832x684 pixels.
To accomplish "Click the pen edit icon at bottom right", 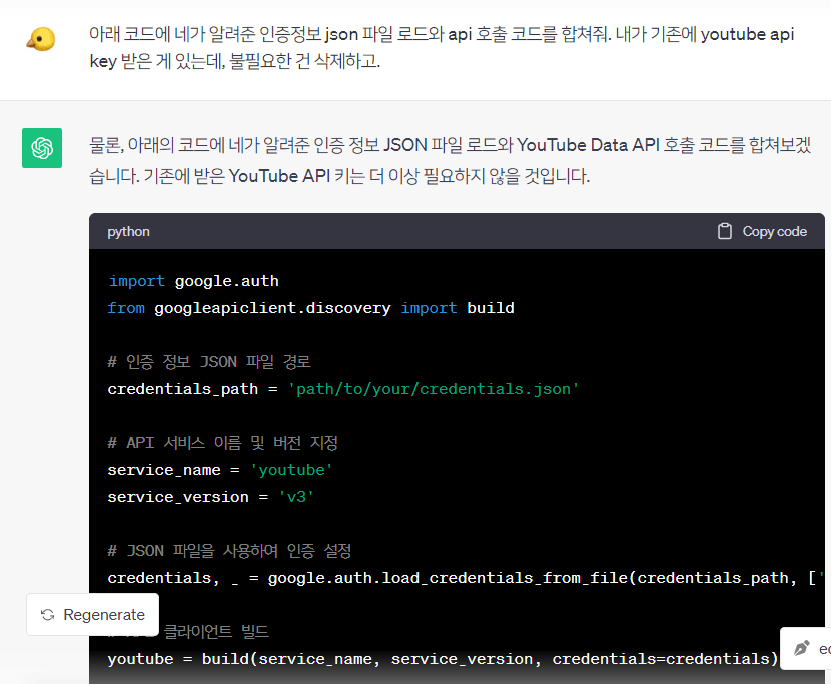I will click(x=801, y=648).
